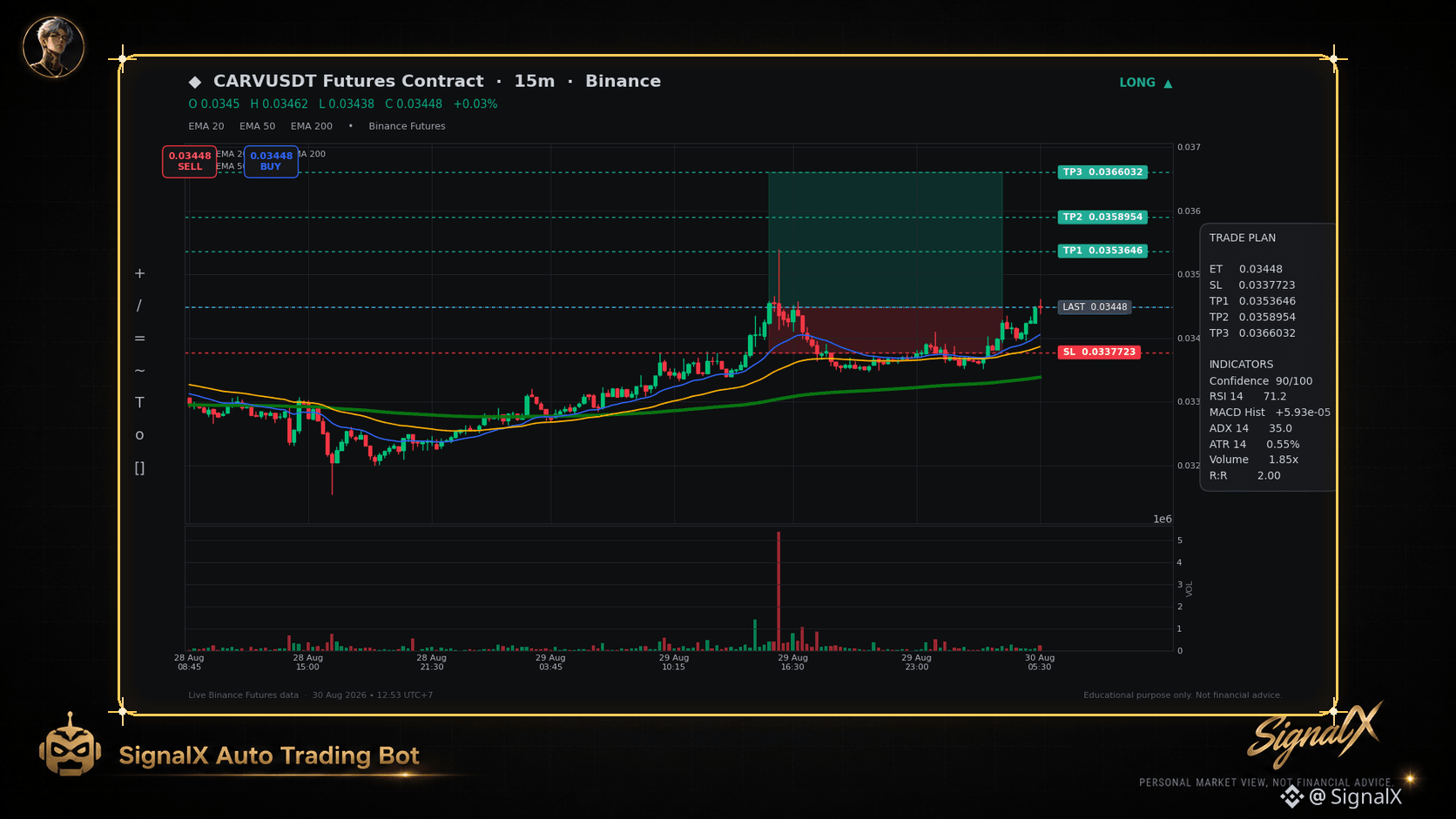The image size is (1456, 819).
Task: Click the LAST 0.03448 price tag
Action: pyautogui.click(x=1095, y=307)
